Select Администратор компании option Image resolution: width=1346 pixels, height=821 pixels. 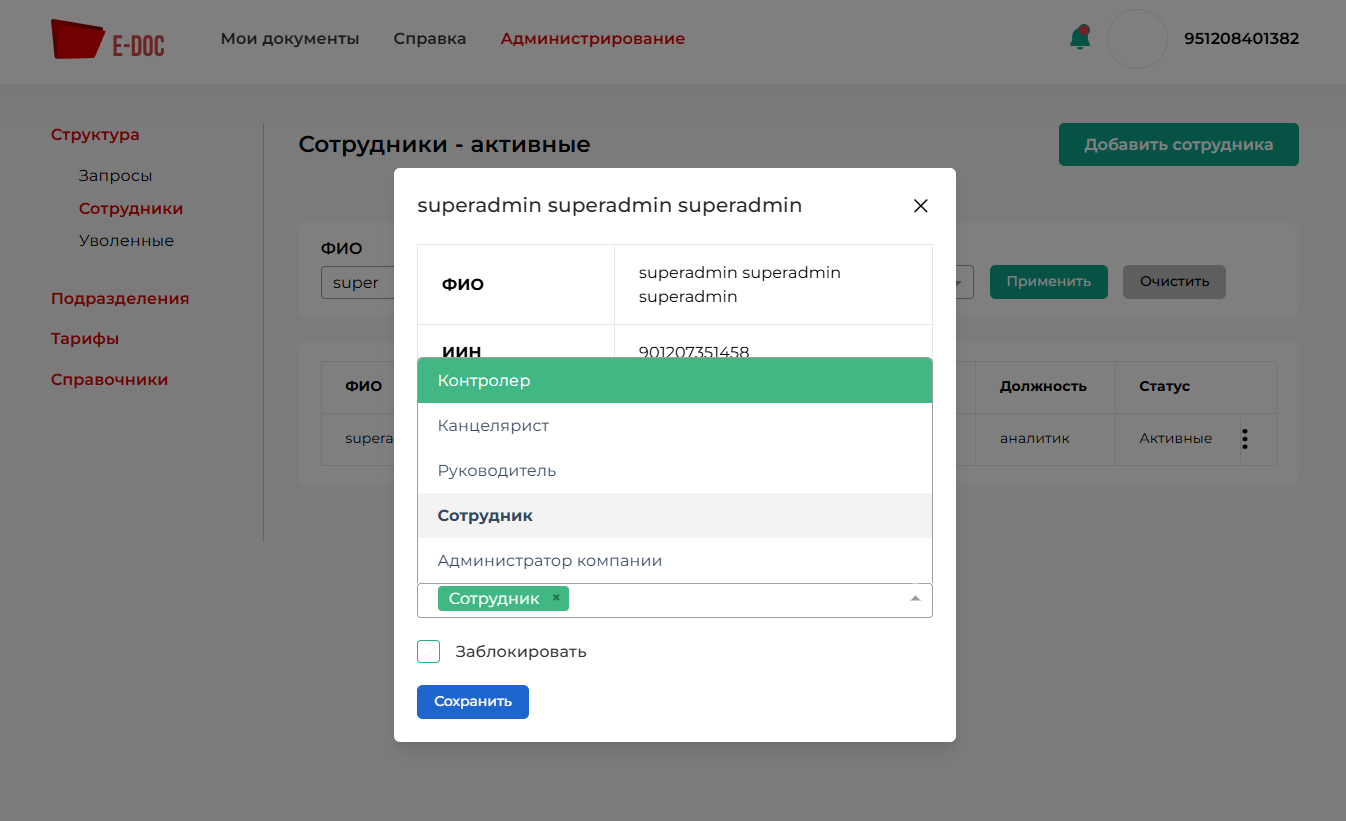click(x=674, y=561)
